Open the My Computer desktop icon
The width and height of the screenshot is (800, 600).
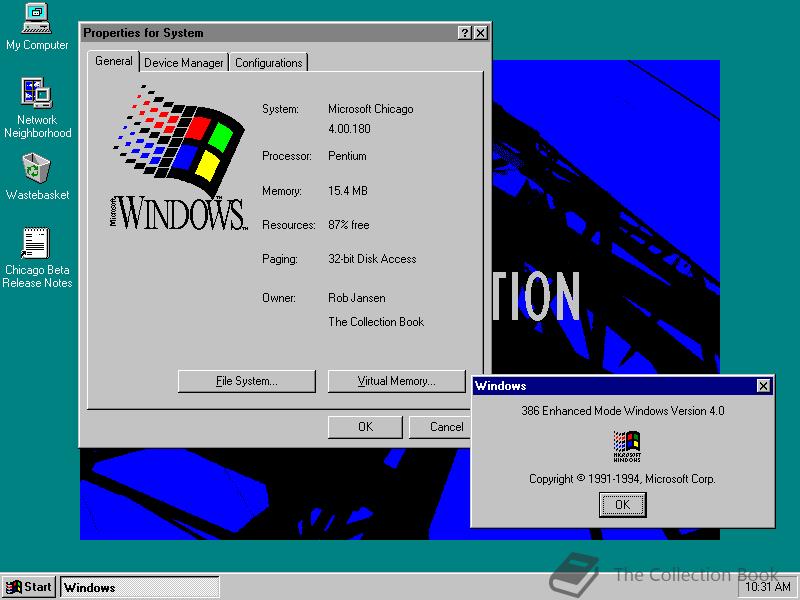point(37,27)
